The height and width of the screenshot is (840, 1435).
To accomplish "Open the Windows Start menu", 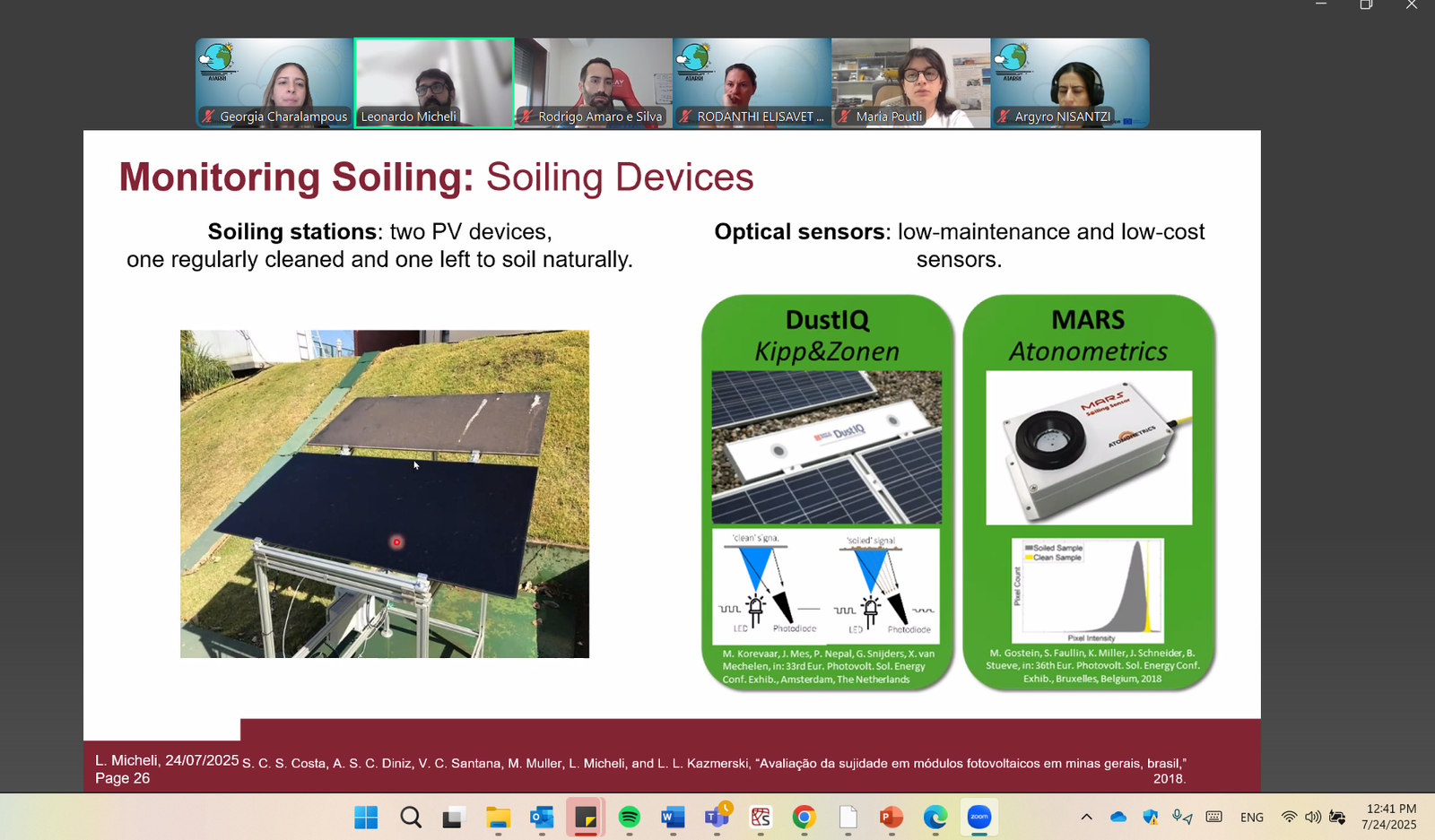I will click(x=366, y=817).
